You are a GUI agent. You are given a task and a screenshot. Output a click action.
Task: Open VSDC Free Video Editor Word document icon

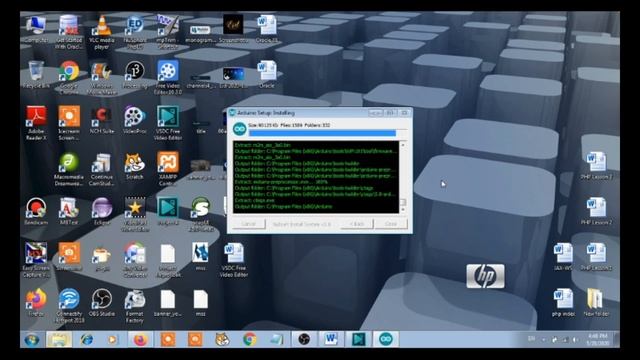[233, 260]
